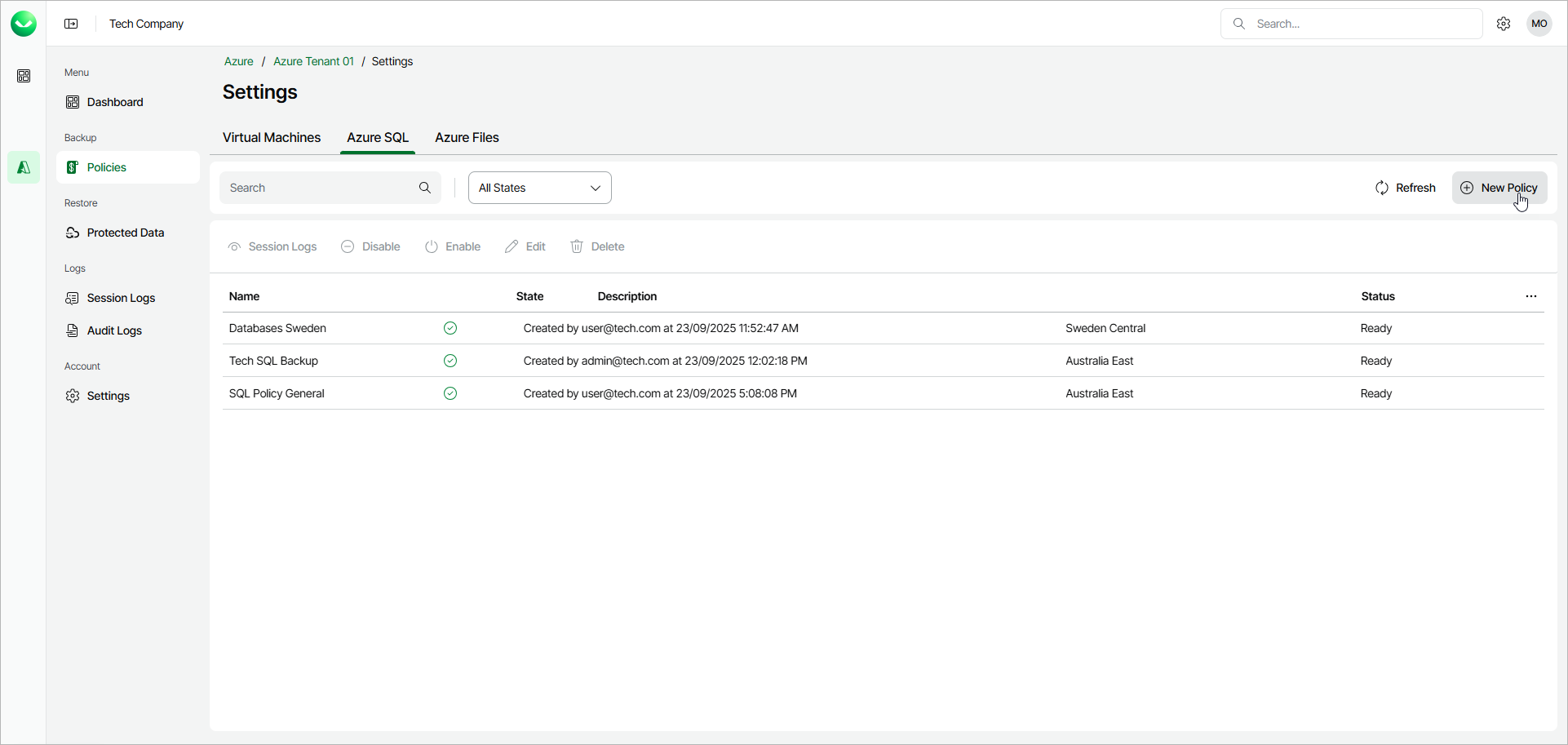Select the Tech SQL Backup policy row
The image size is (1568, 745).
pos(274,361)
